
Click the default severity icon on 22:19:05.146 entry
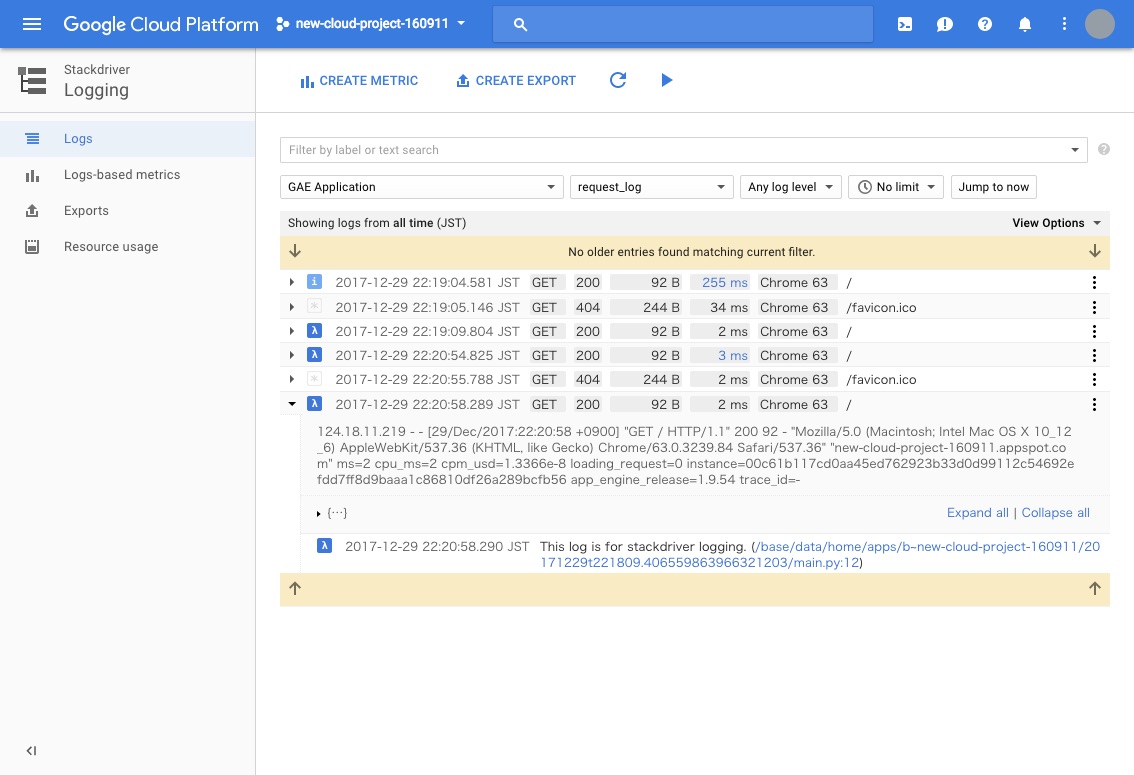pos(314,307)
